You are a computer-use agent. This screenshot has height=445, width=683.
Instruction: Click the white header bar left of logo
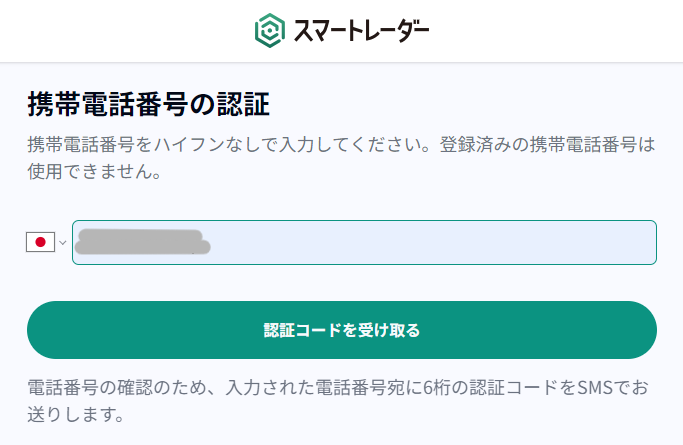click(x=120, y=31)
